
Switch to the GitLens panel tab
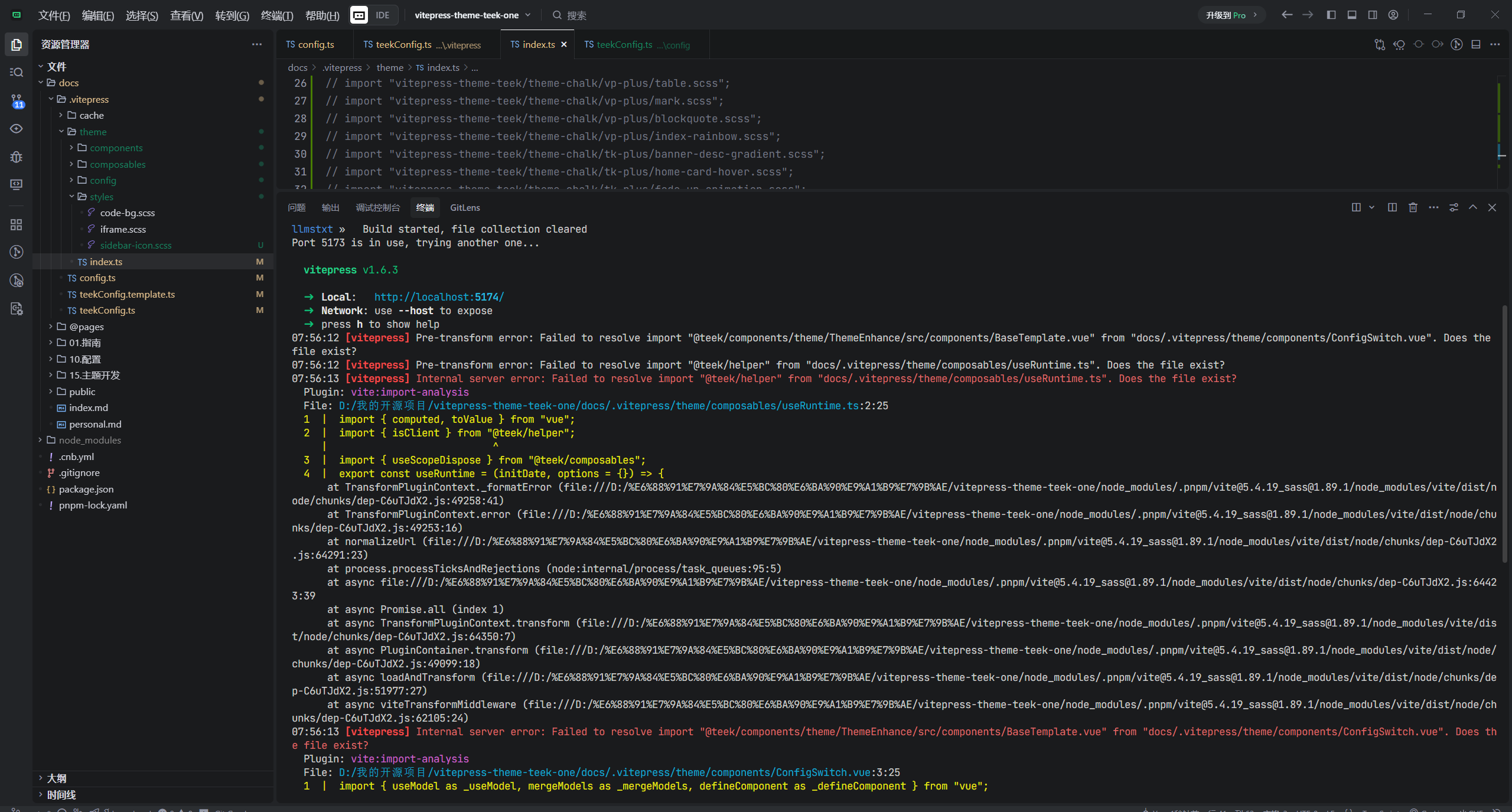[x=465, y=207]
